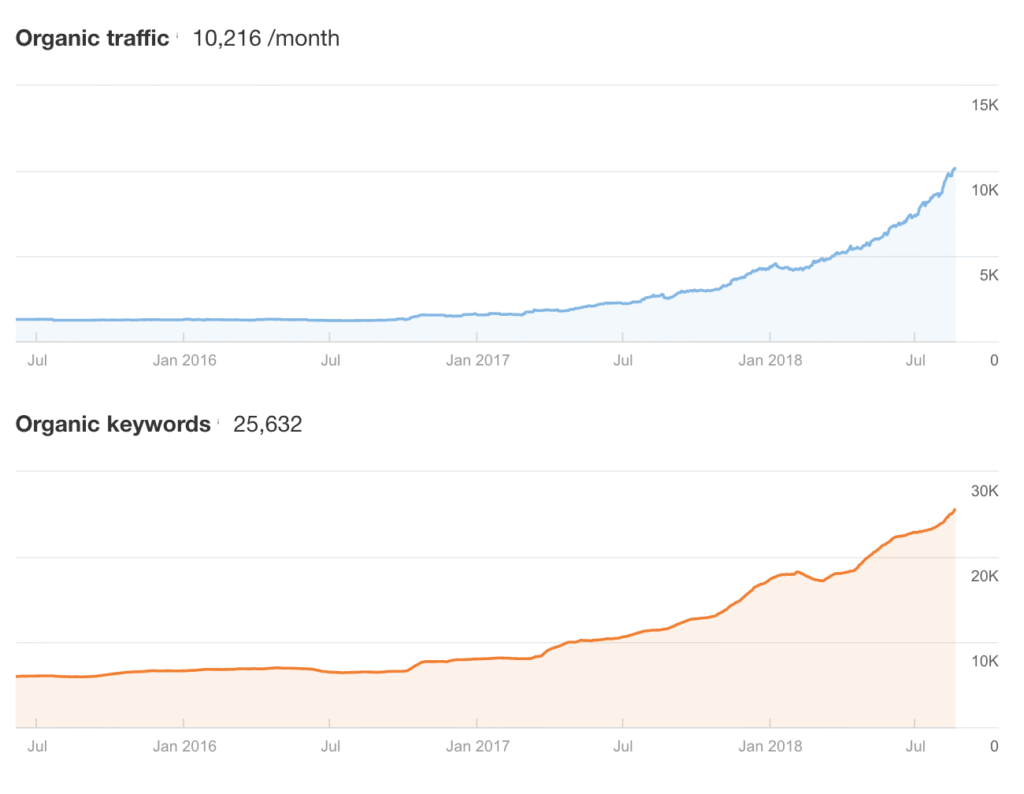Screen dimensions: 1024x794
Task: Click the 30K axis label on keywords chart
Action: [984, 491]
